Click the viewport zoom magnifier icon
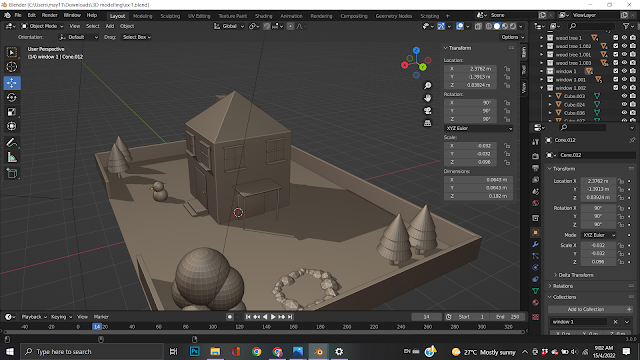The width and height of the screenshot is (640, 360). point(427,86)
